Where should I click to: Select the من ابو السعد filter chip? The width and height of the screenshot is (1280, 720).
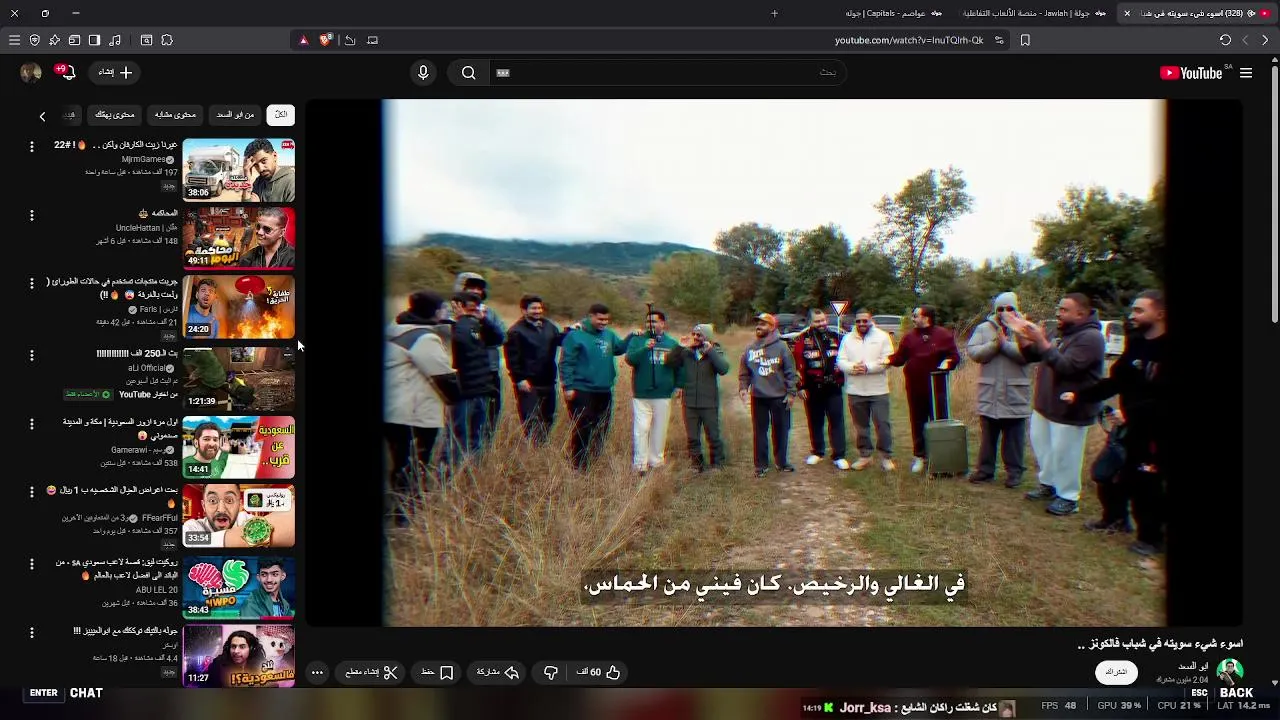235,115
